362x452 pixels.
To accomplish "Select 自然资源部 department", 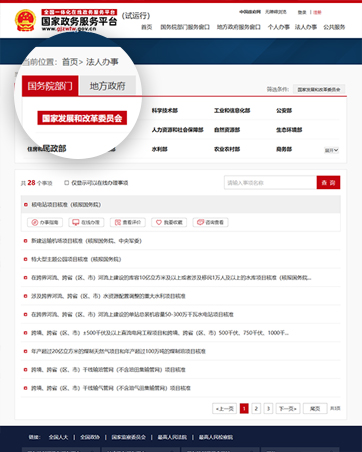I will [x=227, y=130].
